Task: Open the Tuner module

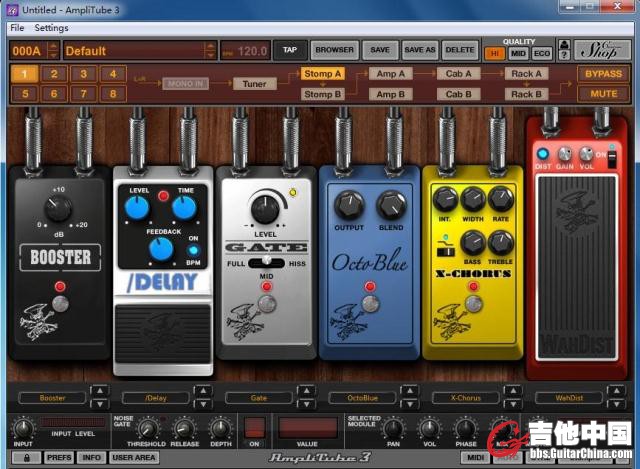Action: 254,84
